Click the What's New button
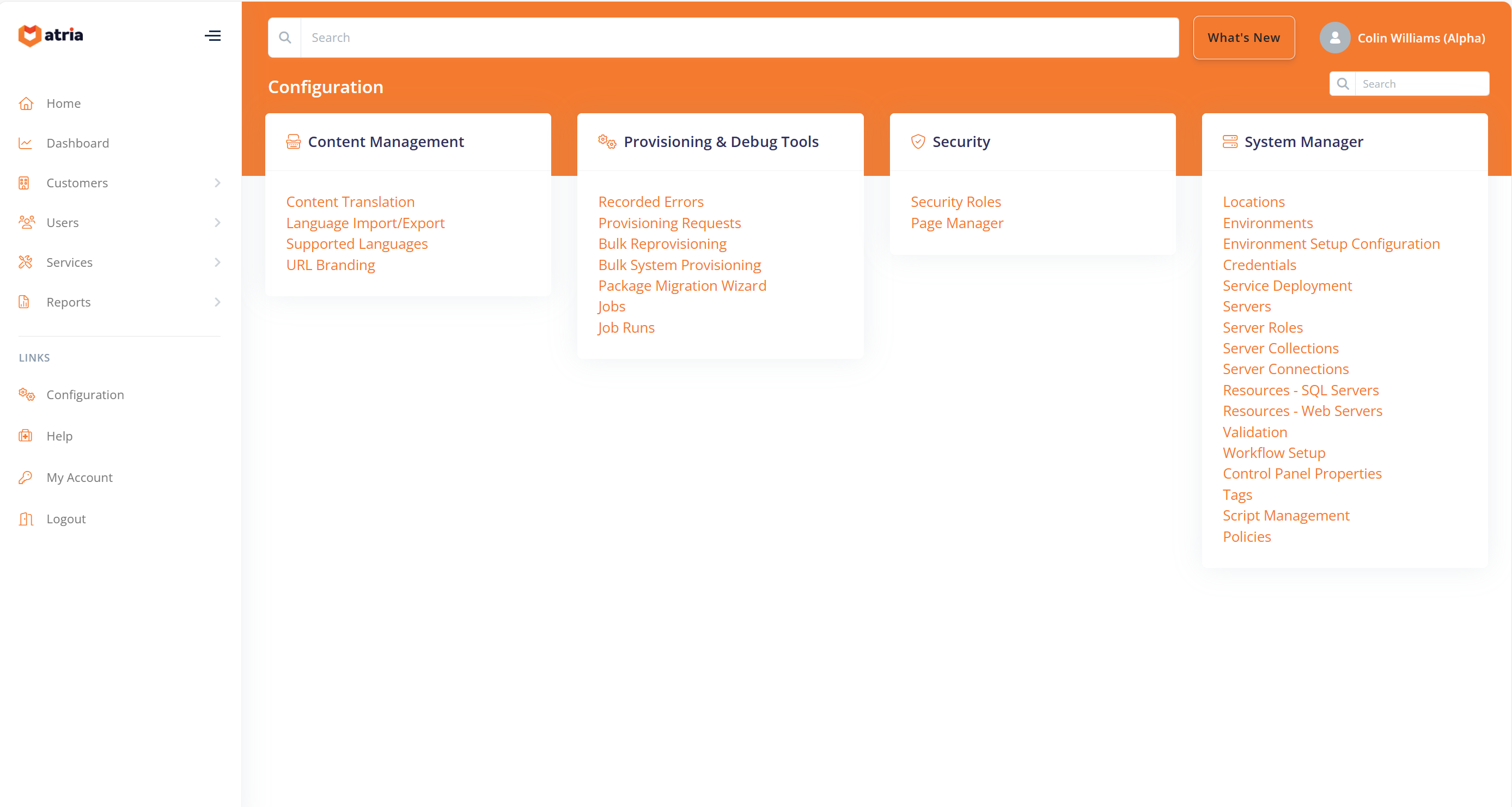Viewport: 1512px width, 807px height. pos(1244,37)
